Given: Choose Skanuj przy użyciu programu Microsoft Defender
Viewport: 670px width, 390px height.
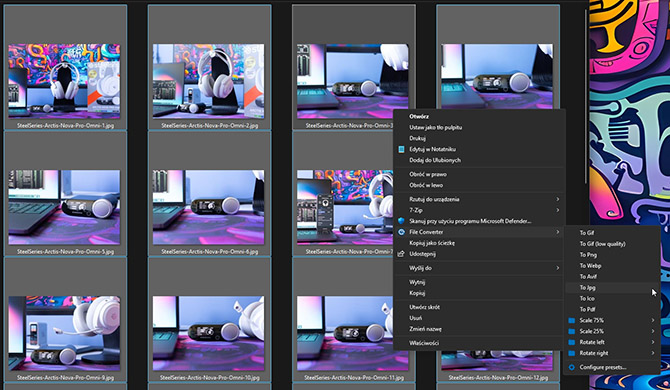Looking at the screenshot, I should (479, 221).
